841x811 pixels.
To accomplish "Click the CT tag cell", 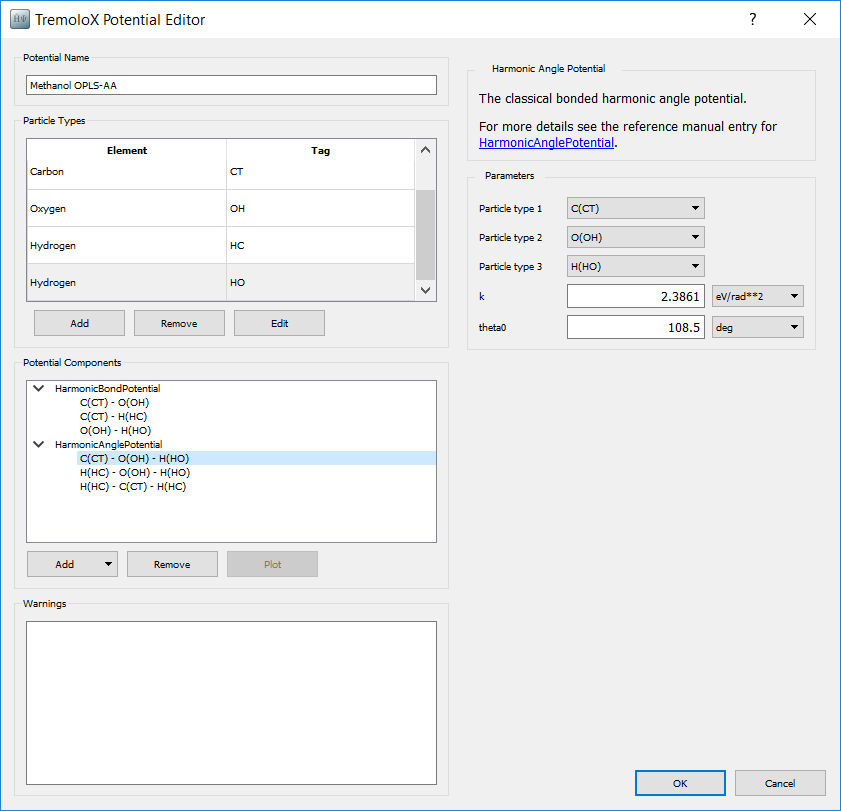I will click(320, 172).
